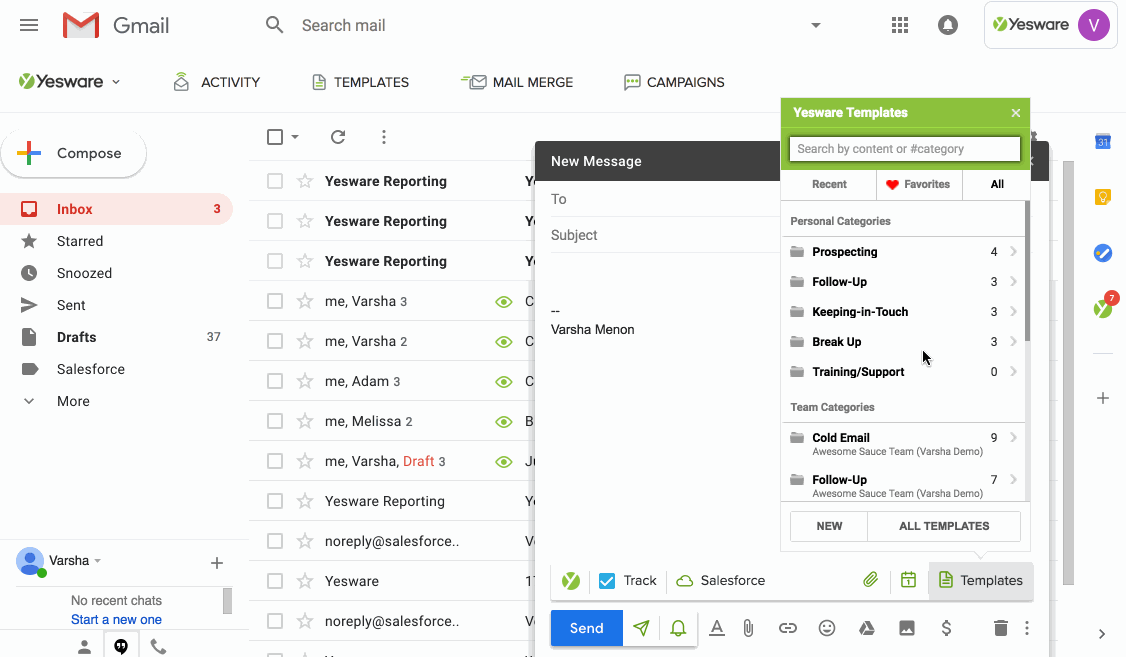Screen dimensions: 1126x657
Task: Open the Google apps grid
Action: pyautogui.click(x=899, y=26)
